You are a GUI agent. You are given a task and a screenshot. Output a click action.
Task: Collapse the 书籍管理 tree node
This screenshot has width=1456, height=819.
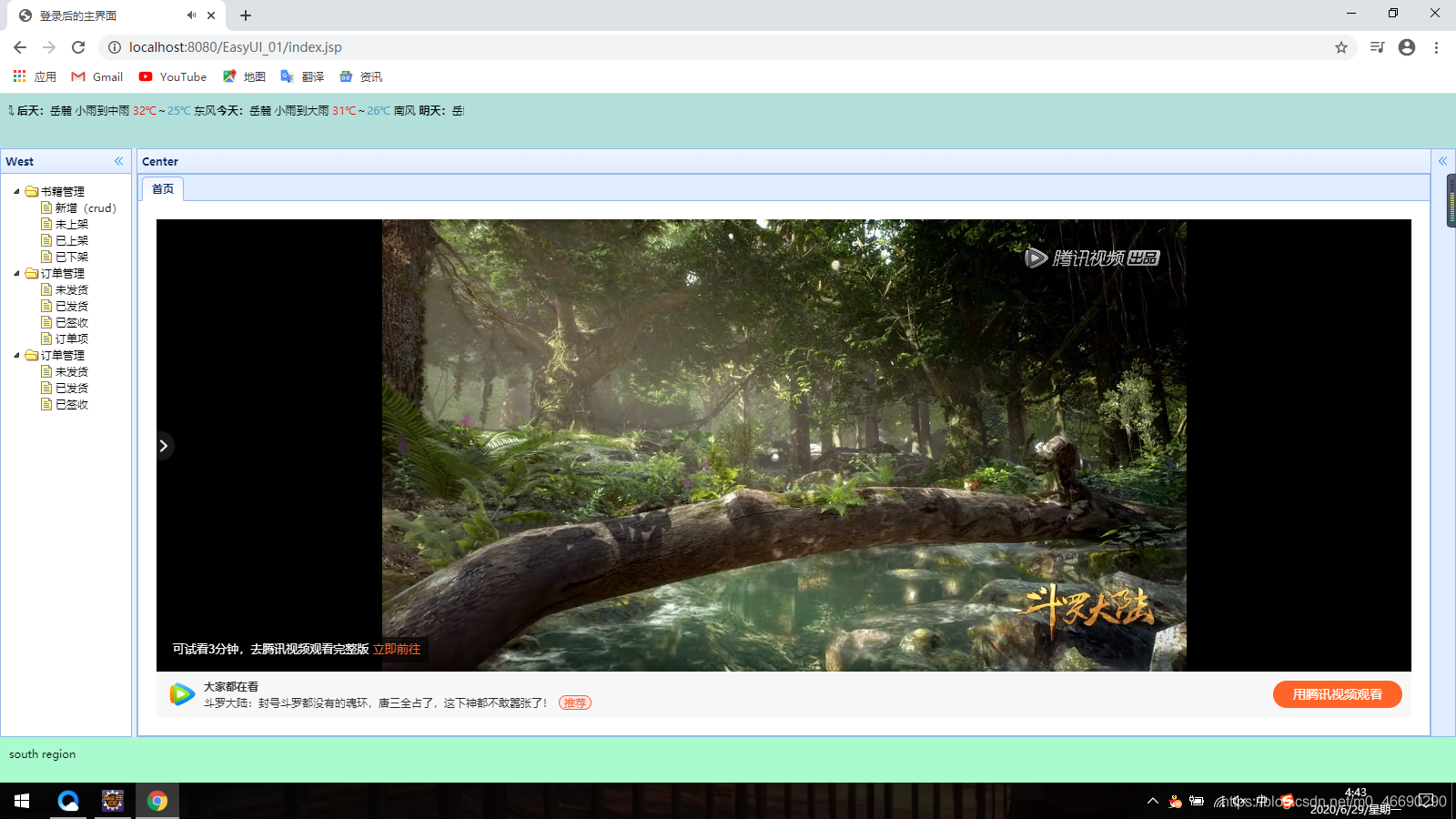tap(16, 191)
